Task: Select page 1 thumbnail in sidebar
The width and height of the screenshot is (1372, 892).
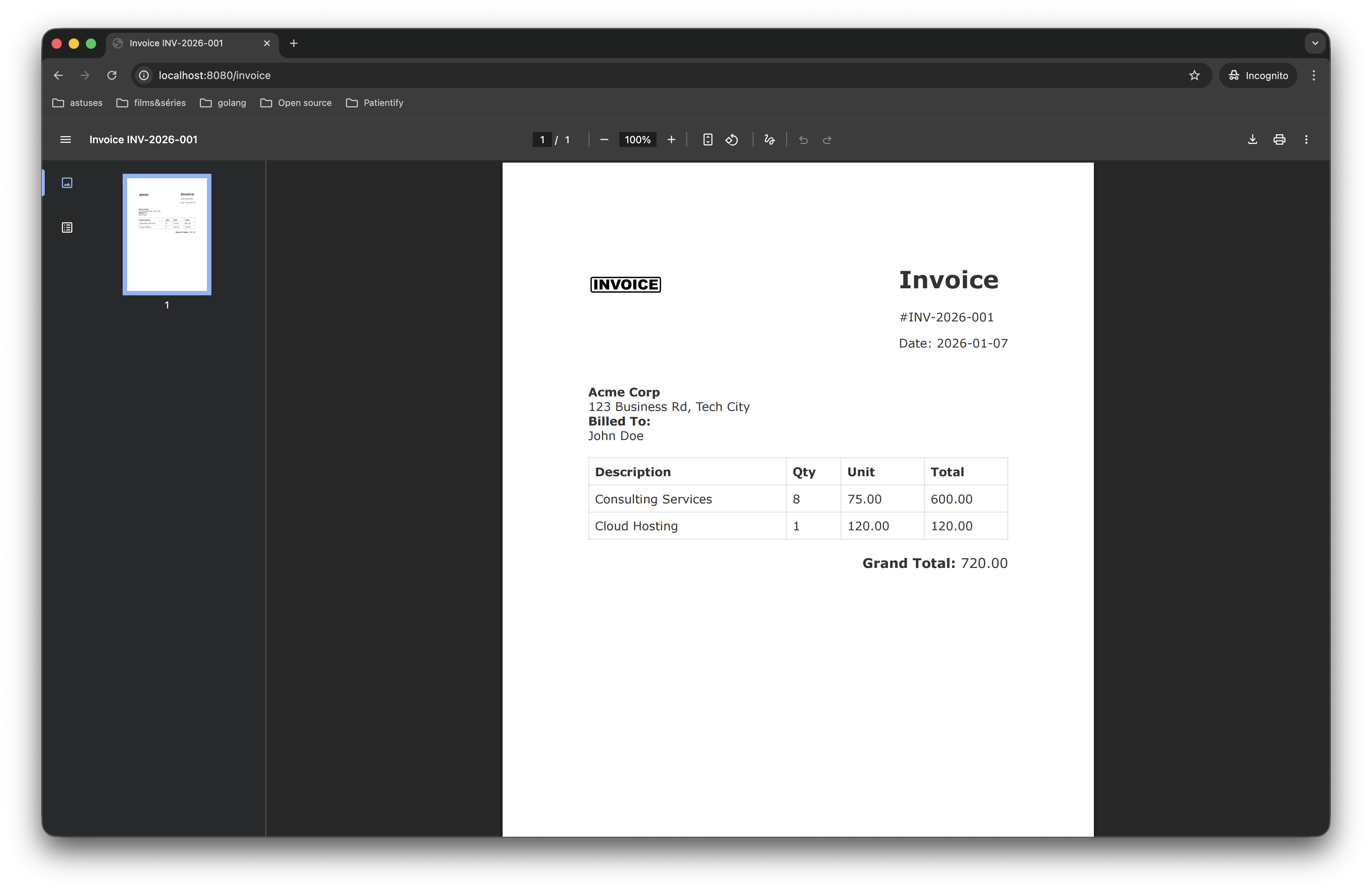Action: pos(167,234)
